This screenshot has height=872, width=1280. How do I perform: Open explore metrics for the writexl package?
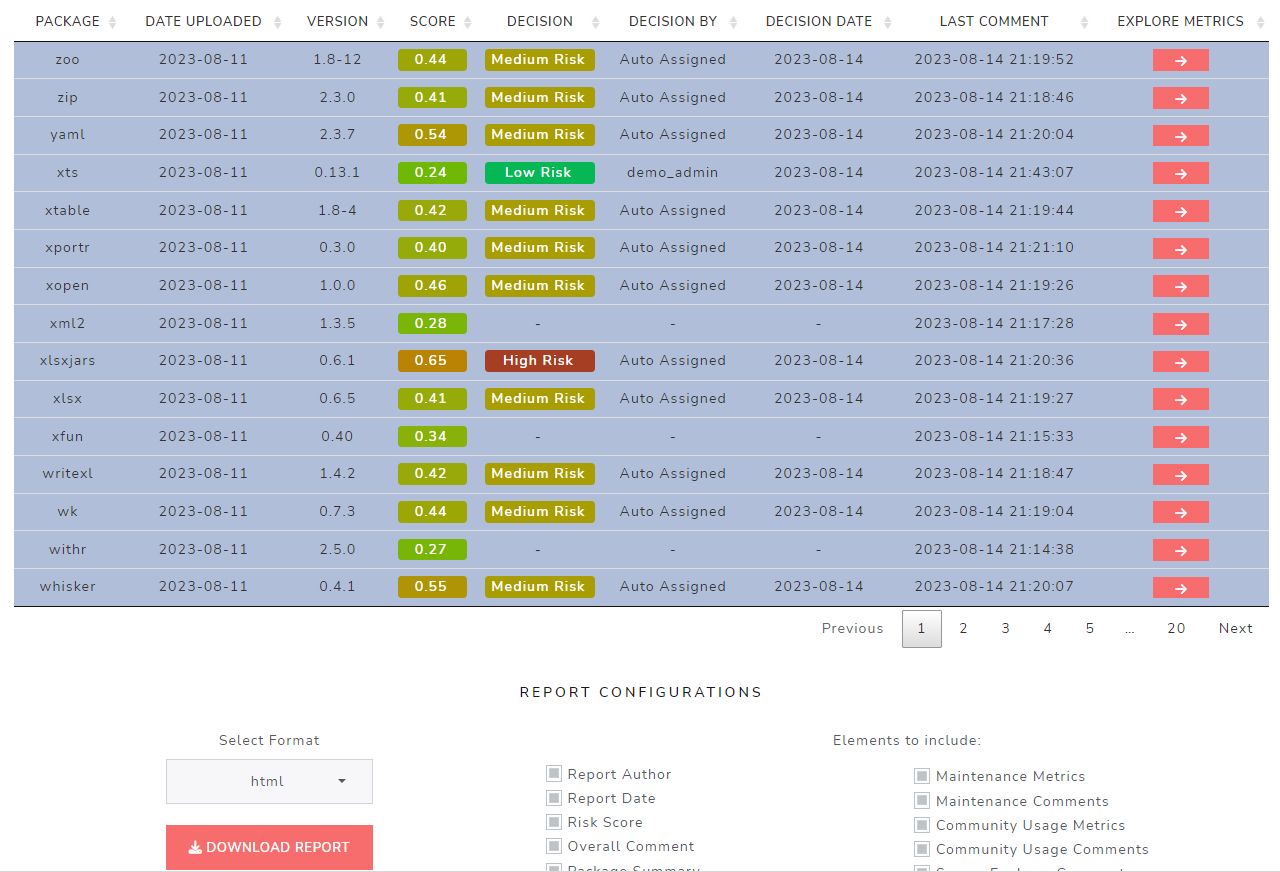pyautogui.click(x=1180, y=474)
